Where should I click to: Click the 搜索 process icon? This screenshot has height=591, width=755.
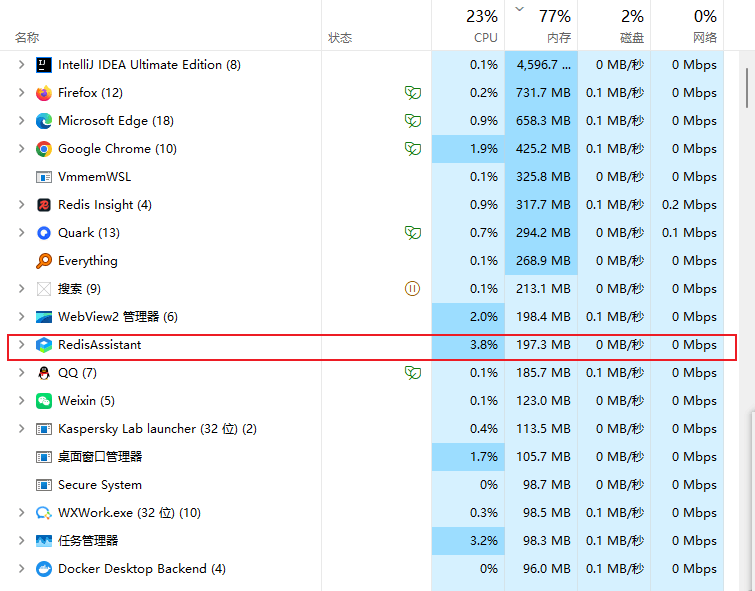[44, 289]
